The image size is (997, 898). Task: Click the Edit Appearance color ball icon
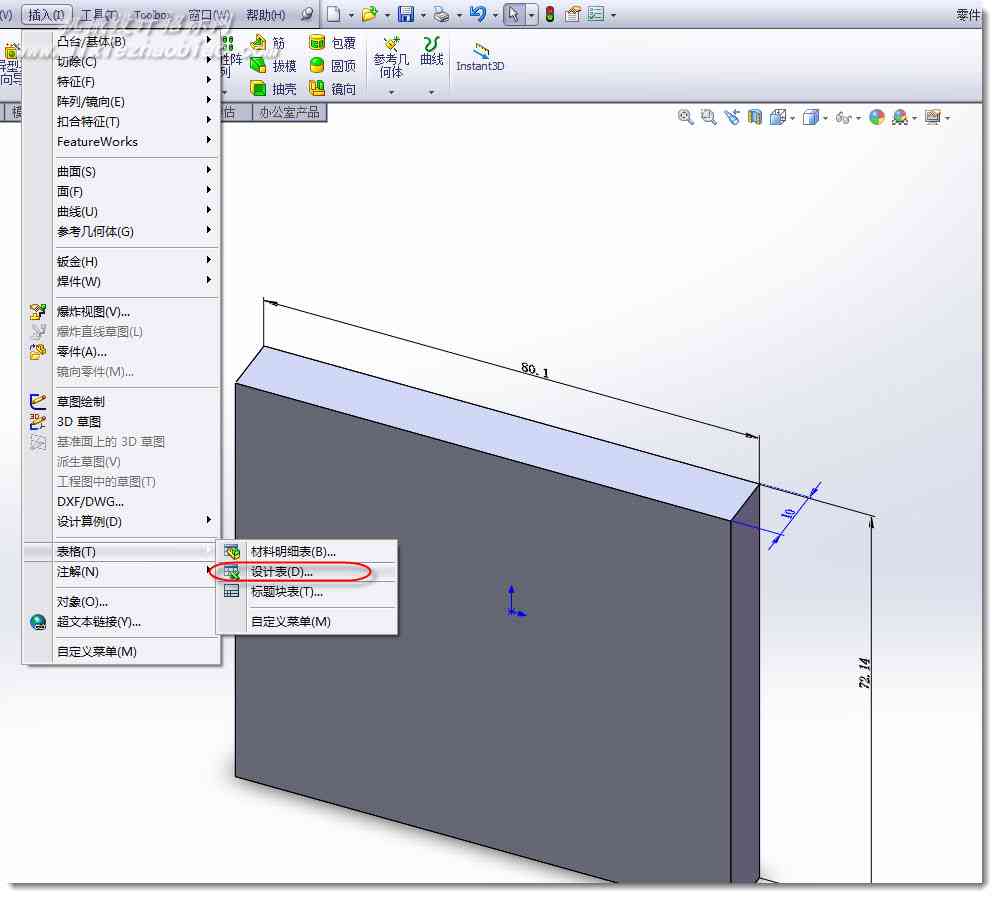877,117
